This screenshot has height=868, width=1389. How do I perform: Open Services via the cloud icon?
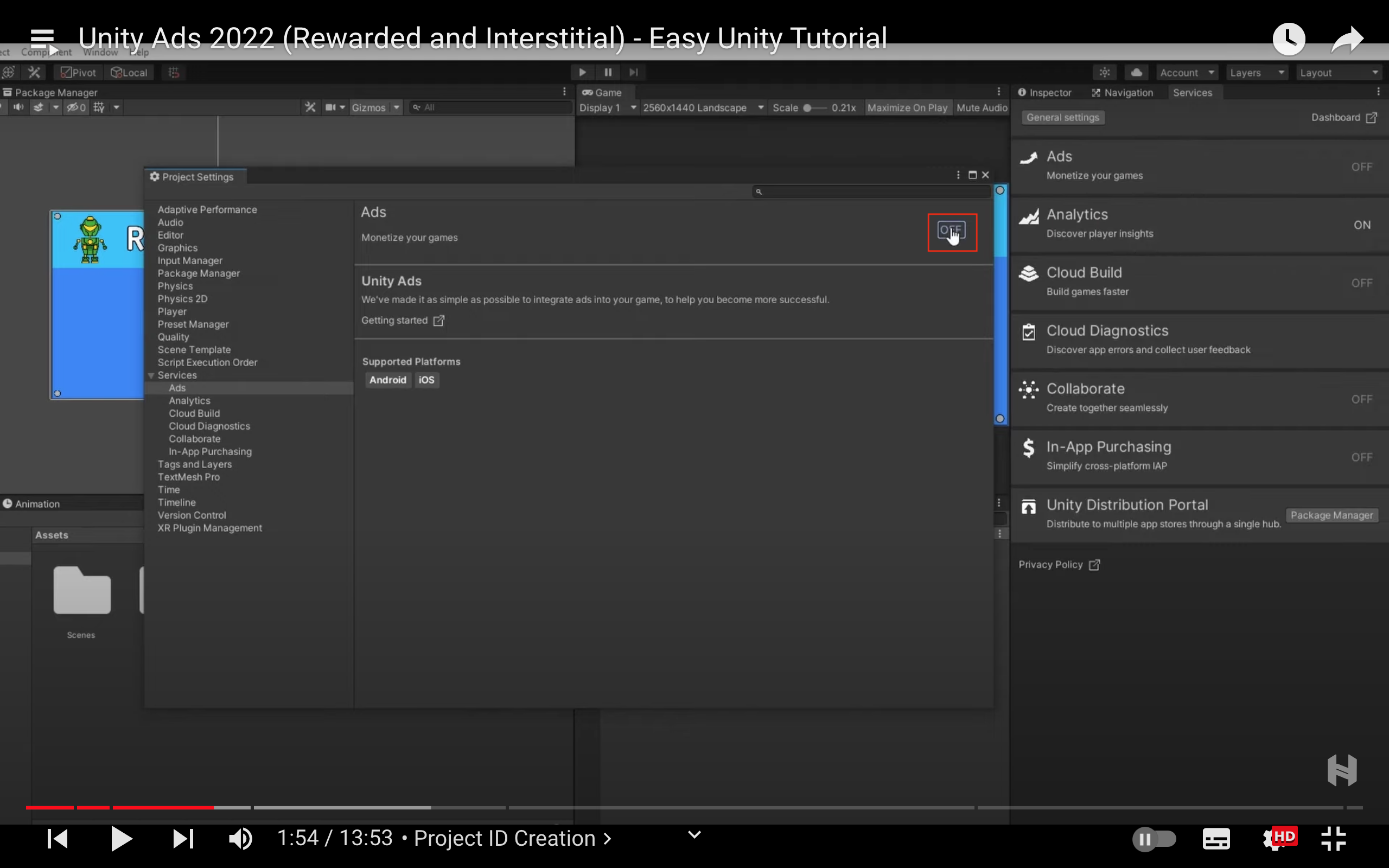click(1136, 72)
